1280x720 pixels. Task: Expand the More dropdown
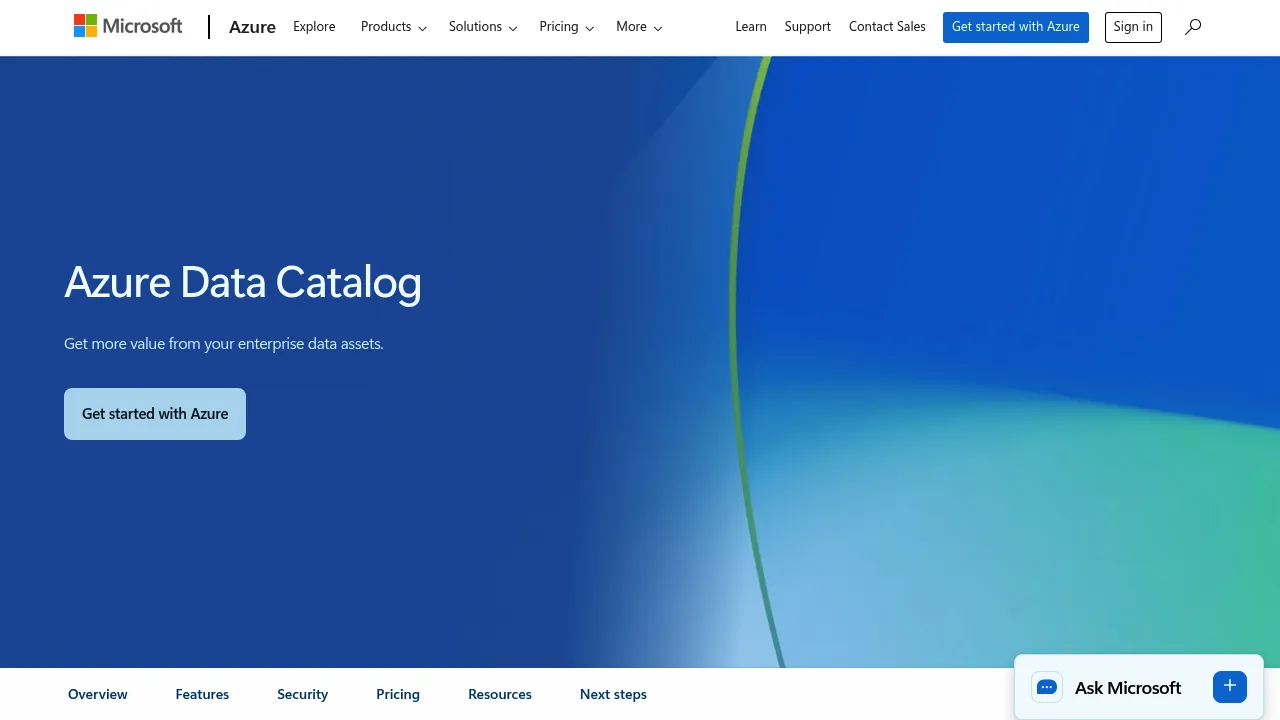[x=639, y=27]
